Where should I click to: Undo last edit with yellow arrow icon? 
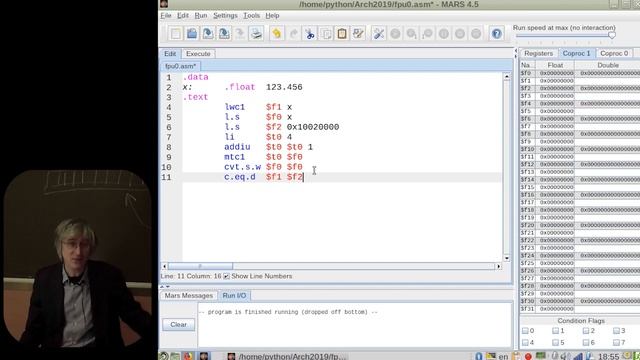[x=277, y=33]
